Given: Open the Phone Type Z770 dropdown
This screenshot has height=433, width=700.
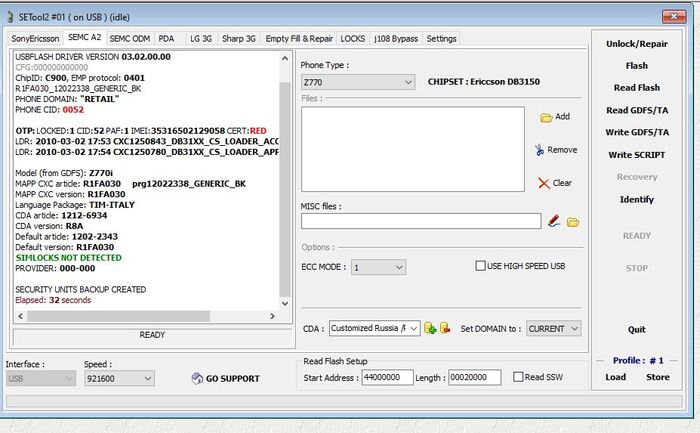Looking at the screenshot, I should click(x=358, y=82).
